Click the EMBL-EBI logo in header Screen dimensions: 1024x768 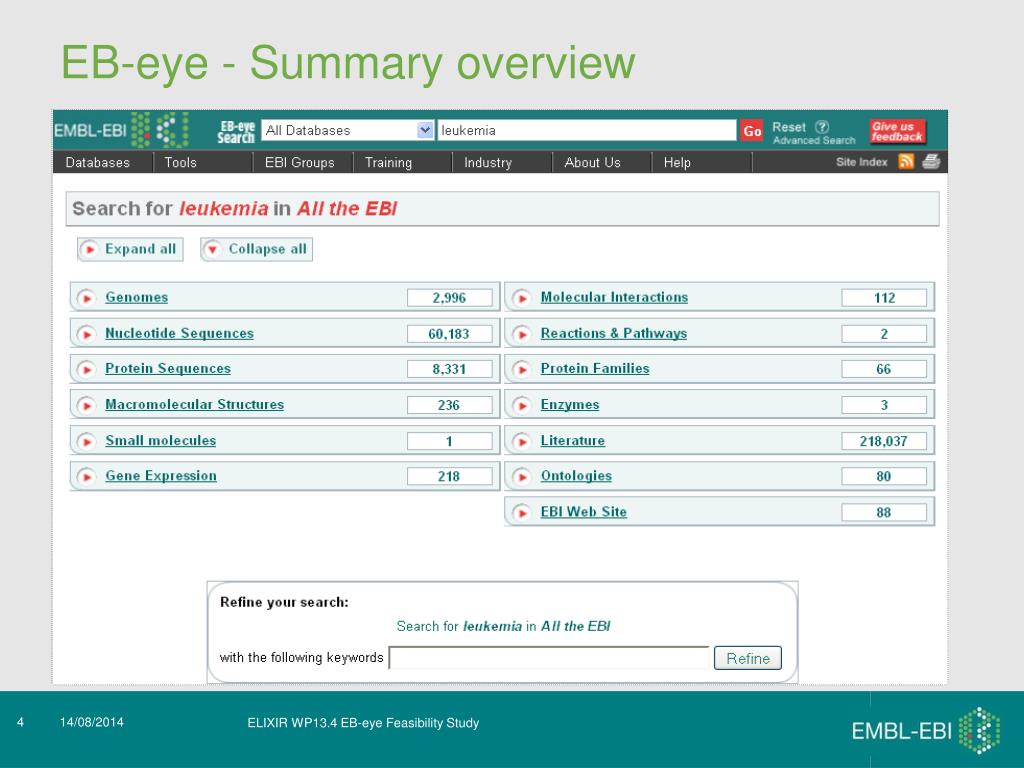(120, 130)
